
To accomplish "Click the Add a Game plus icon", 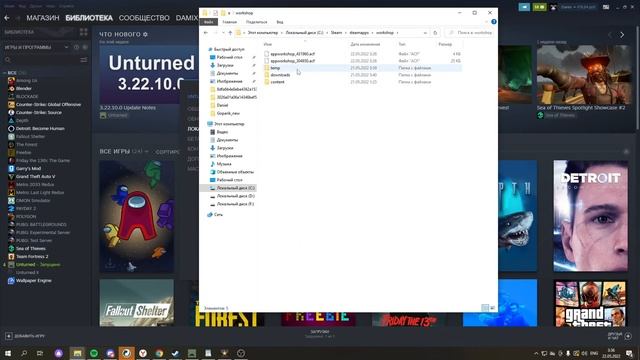I will [x=9, y=336].
